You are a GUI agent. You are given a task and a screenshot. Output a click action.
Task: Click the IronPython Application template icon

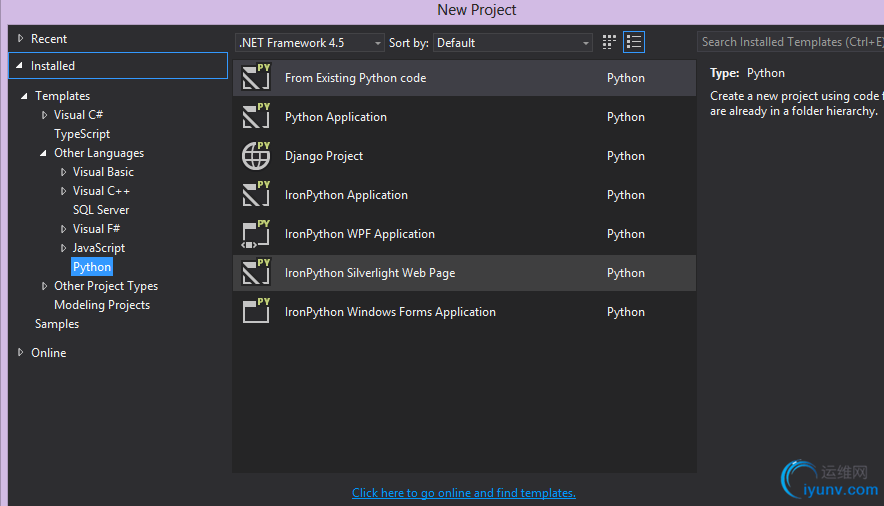pyautogui.click(x=256, y=194)
